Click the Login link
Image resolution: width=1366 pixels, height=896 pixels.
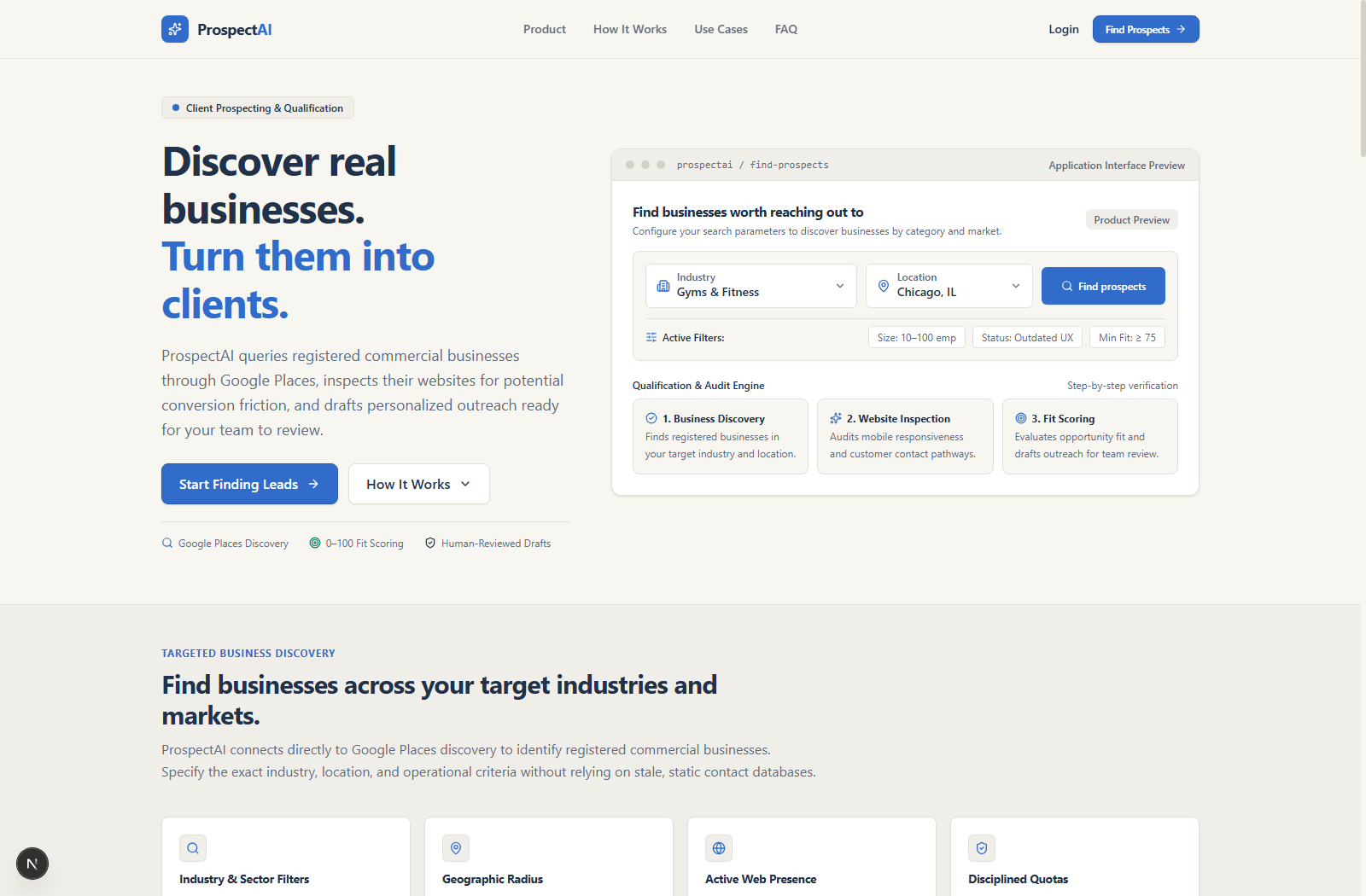click(x=1064, y=29)
